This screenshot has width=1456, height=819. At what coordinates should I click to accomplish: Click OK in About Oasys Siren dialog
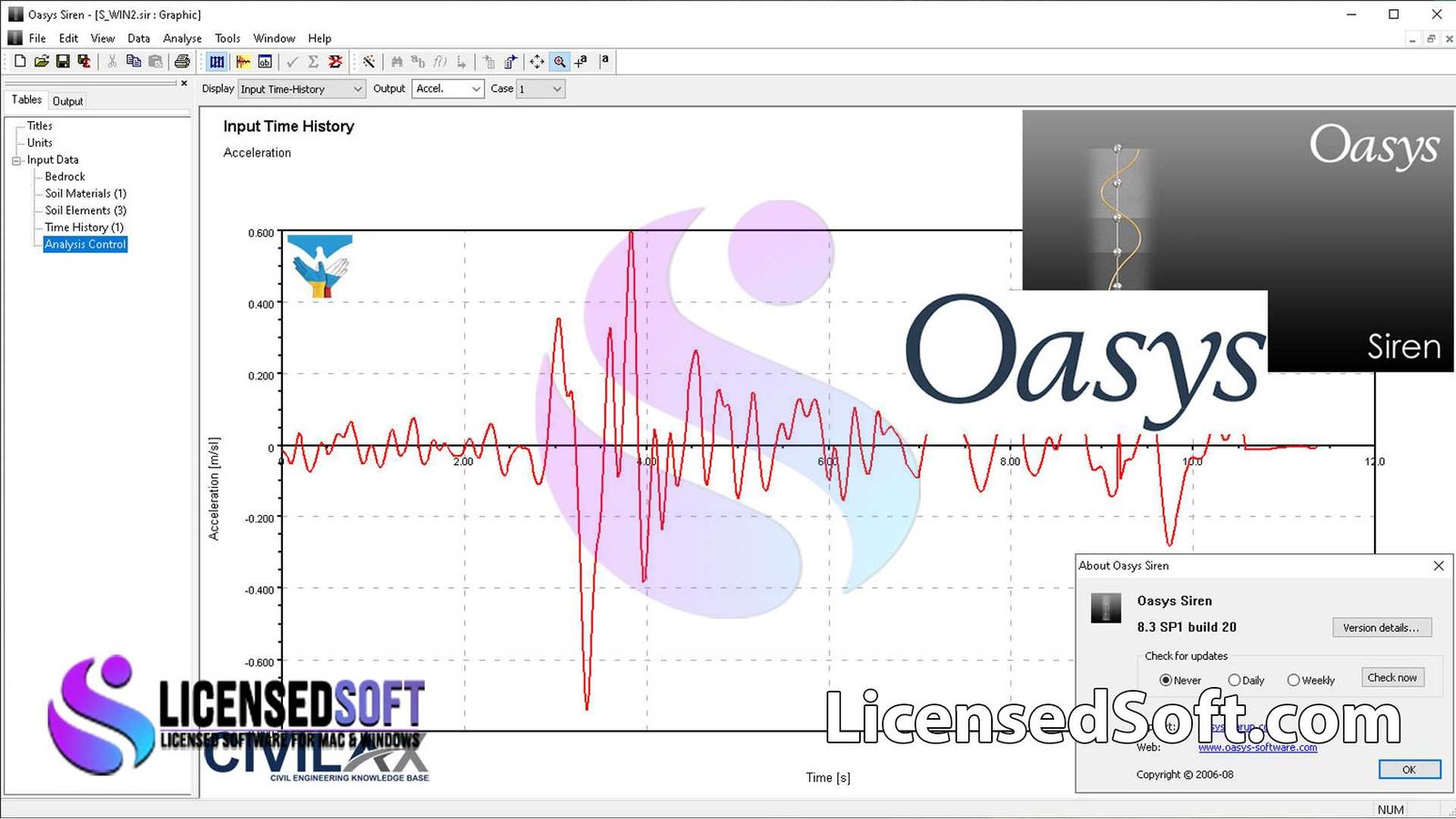pos(1409,770)
